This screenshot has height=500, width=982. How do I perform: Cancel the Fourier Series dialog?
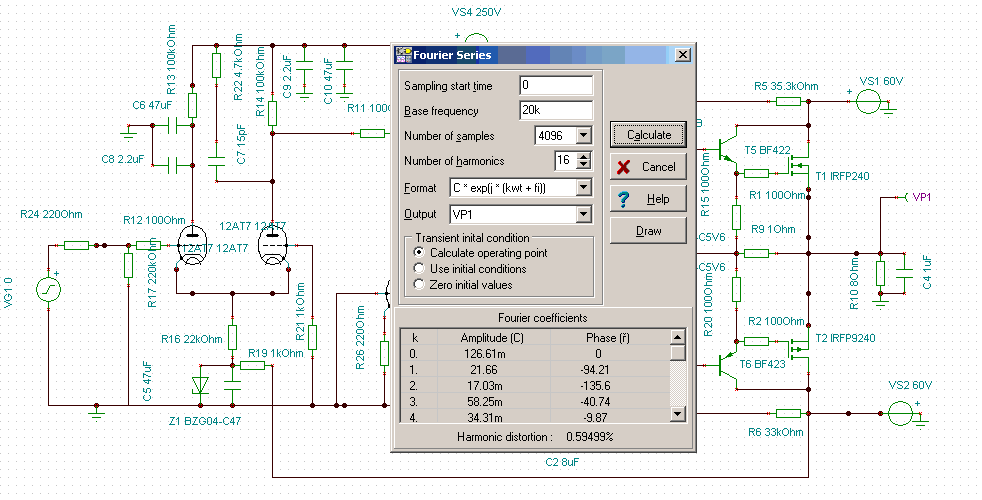pyautogui.click(x=648, y=167)
